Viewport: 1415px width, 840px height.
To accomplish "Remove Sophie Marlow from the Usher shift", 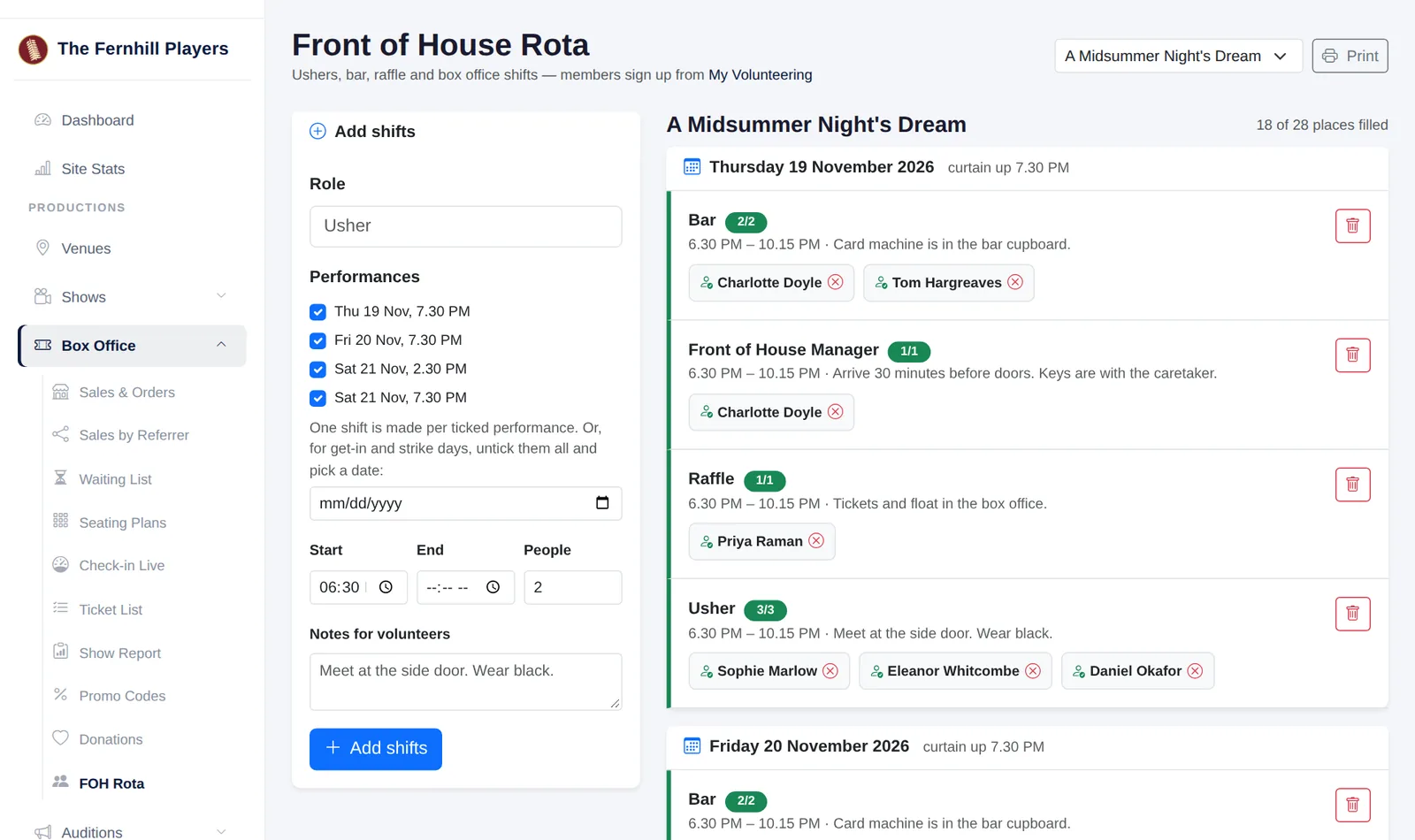I will (x=830, y=670).
